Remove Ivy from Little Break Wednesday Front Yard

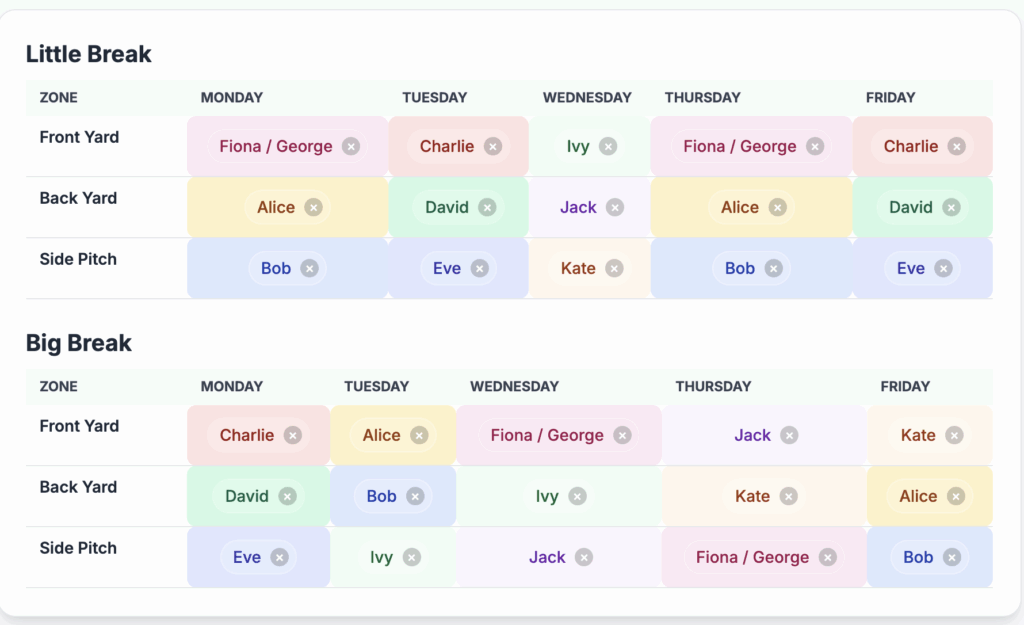point(608,146)
